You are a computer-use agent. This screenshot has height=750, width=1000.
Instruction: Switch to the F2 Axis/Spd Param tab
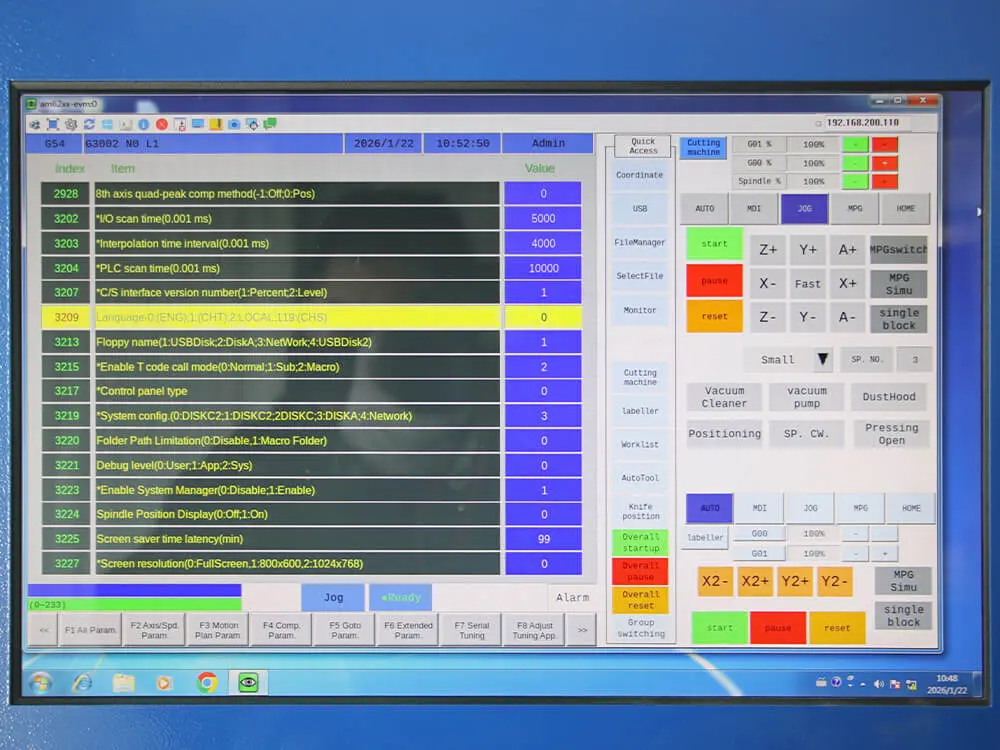pyautogui.click(x=154, y=630)
